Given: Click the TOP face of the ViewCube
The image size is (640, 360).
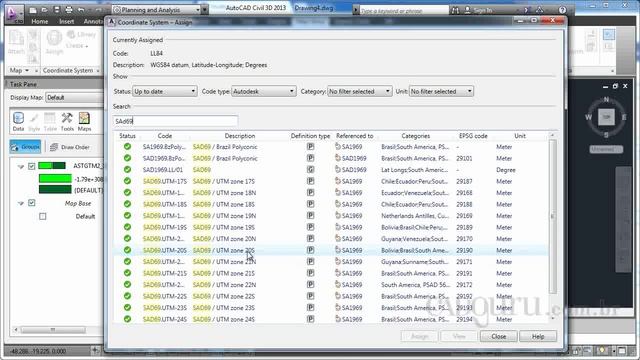Looking at the screenshot, I should [x=606, y=117].
